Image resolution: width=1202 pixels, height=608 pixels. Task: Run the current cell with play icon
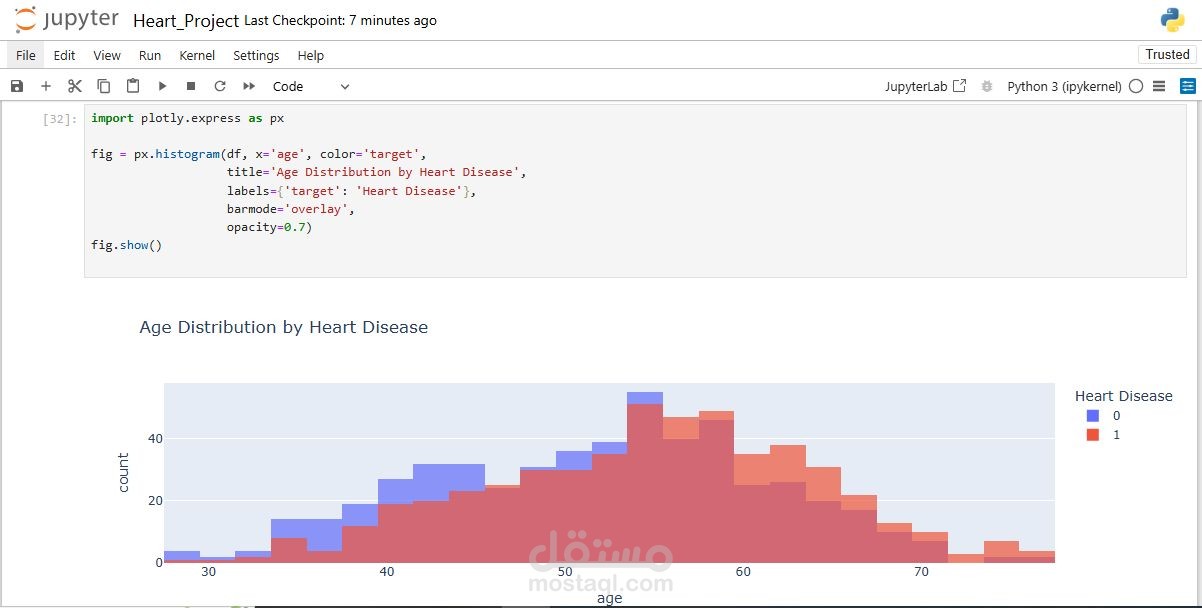[x=162, y=86]
